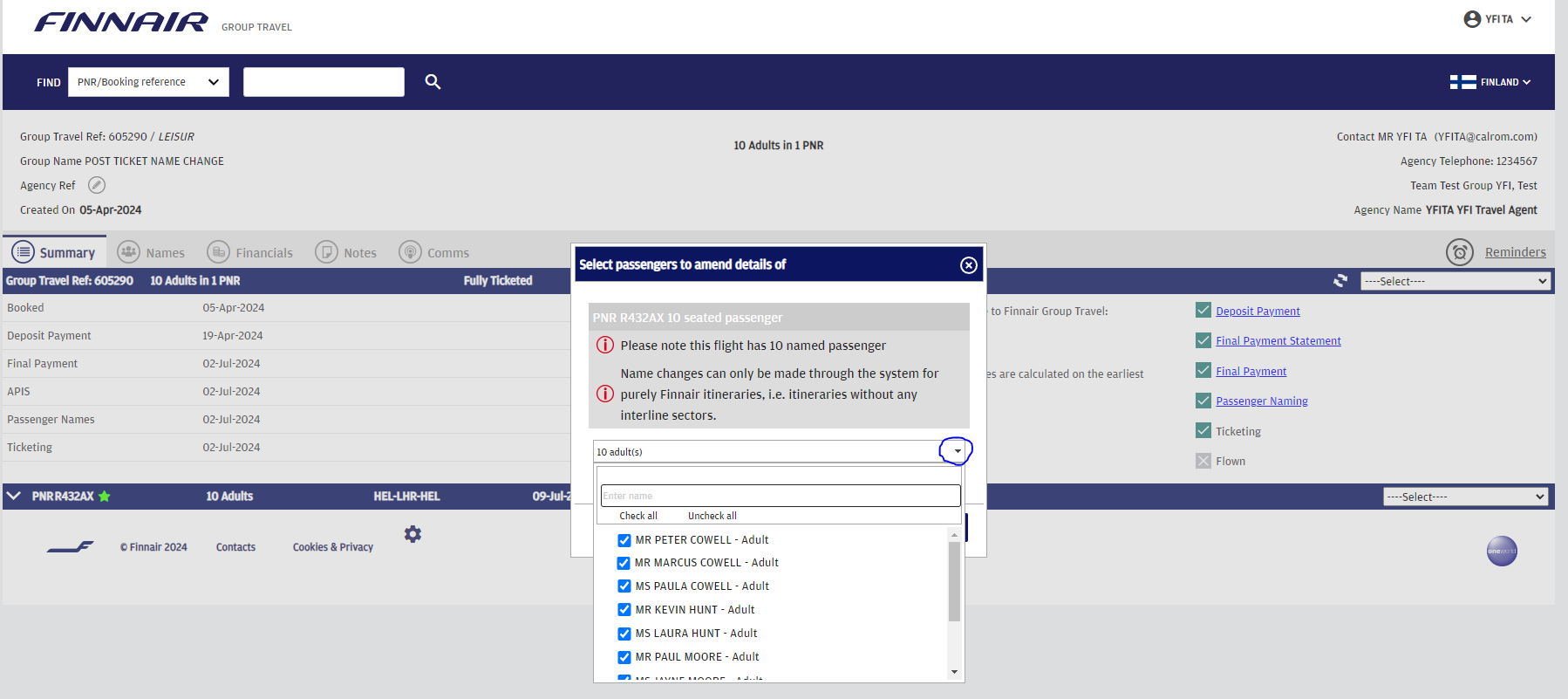This screenshot has height=699, width=1568.
Task: Click the Notes tab document icon
Action: coord(326,251)
